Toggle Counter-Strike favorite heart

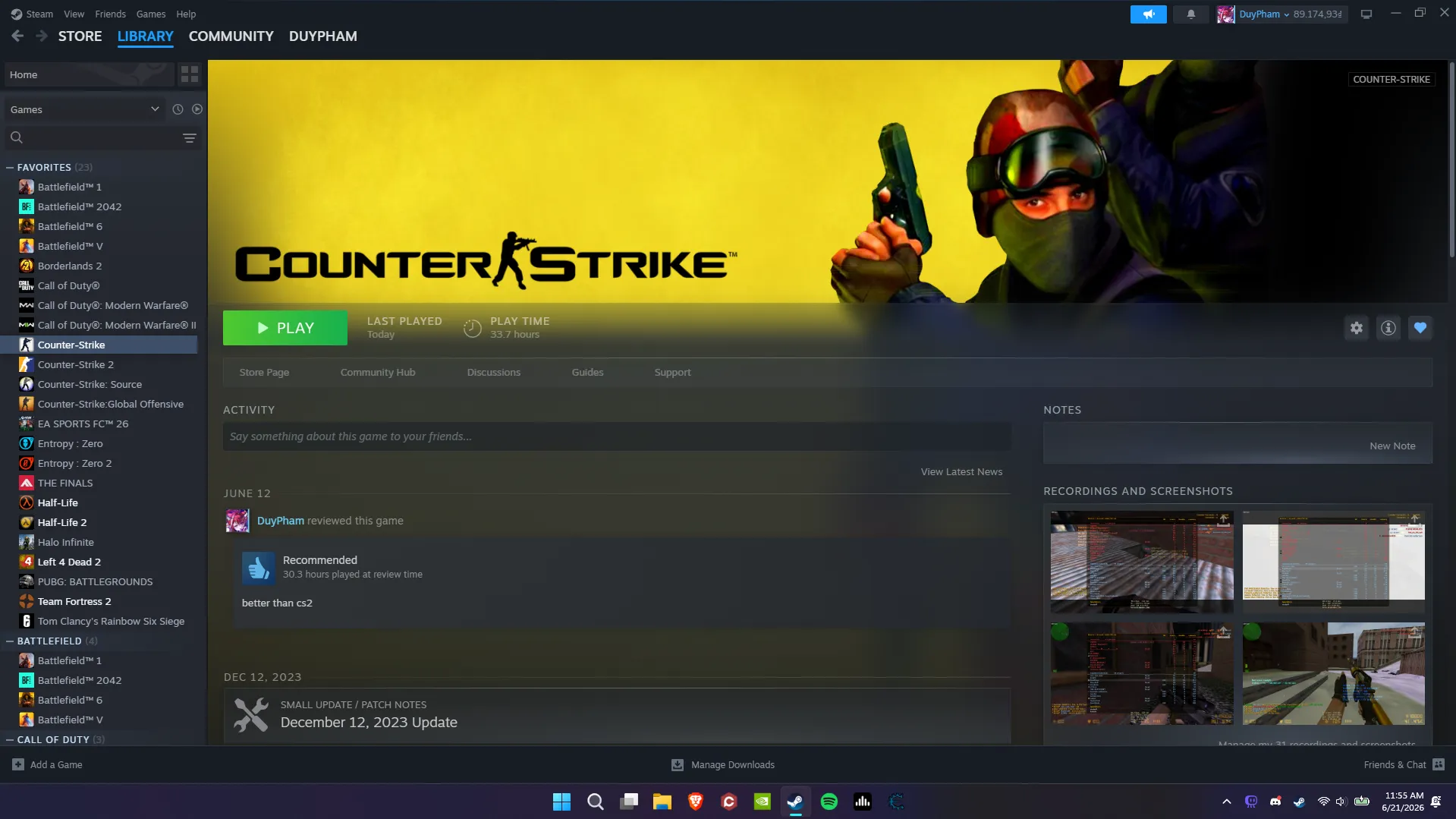coord(1420,328)
